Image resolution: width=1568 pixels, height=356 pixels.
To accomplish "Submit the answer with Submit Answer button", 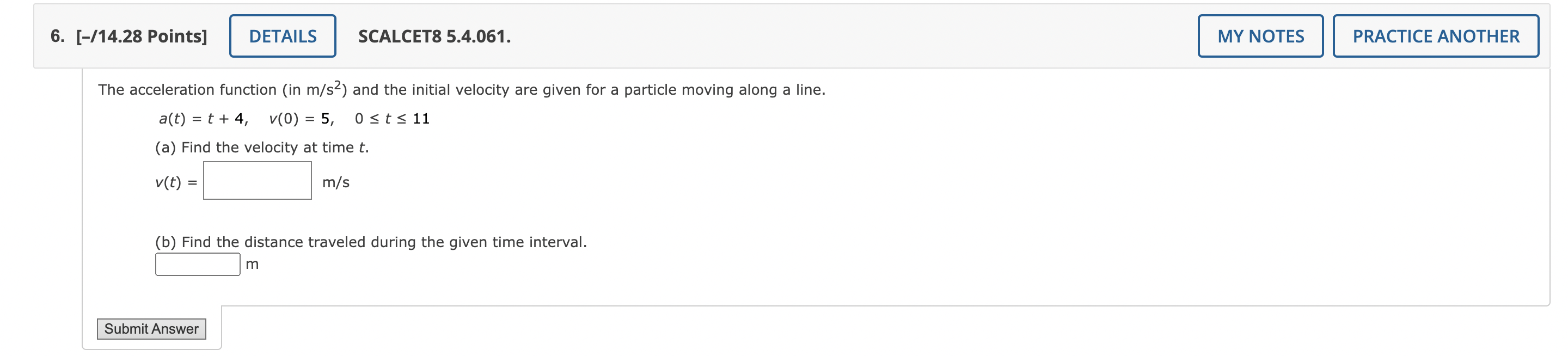I will click(x=151, y=329).
